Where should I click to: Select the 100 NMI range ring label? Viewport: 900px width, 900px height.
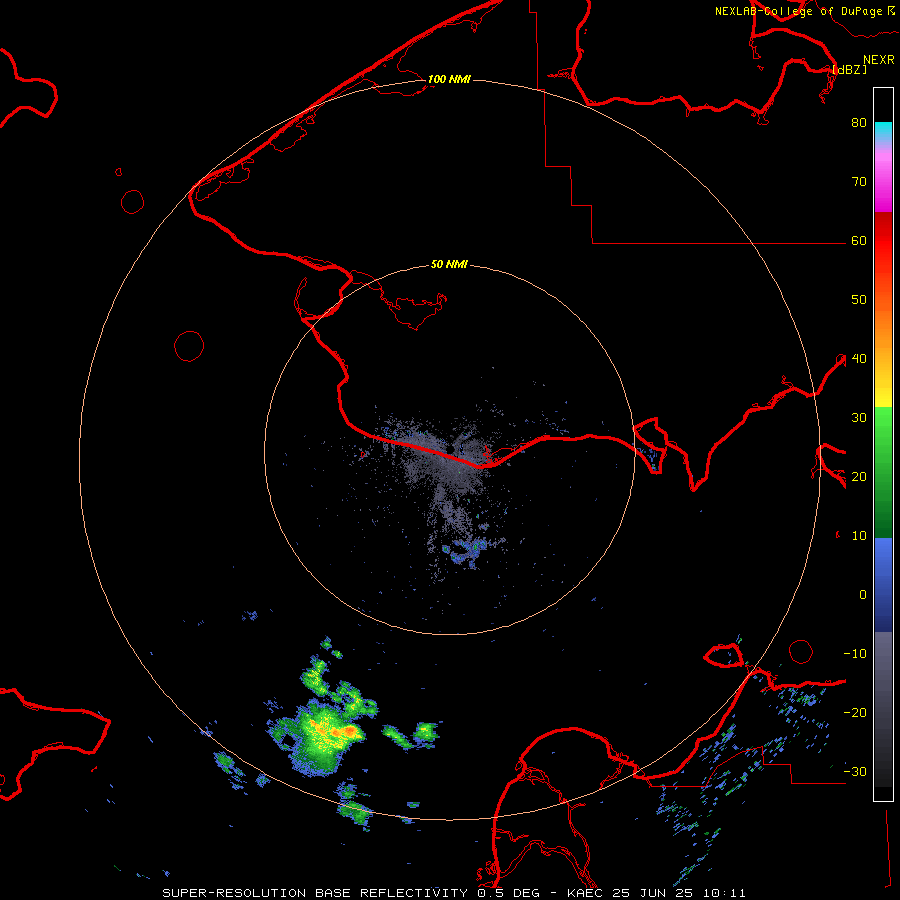point(449,79)
